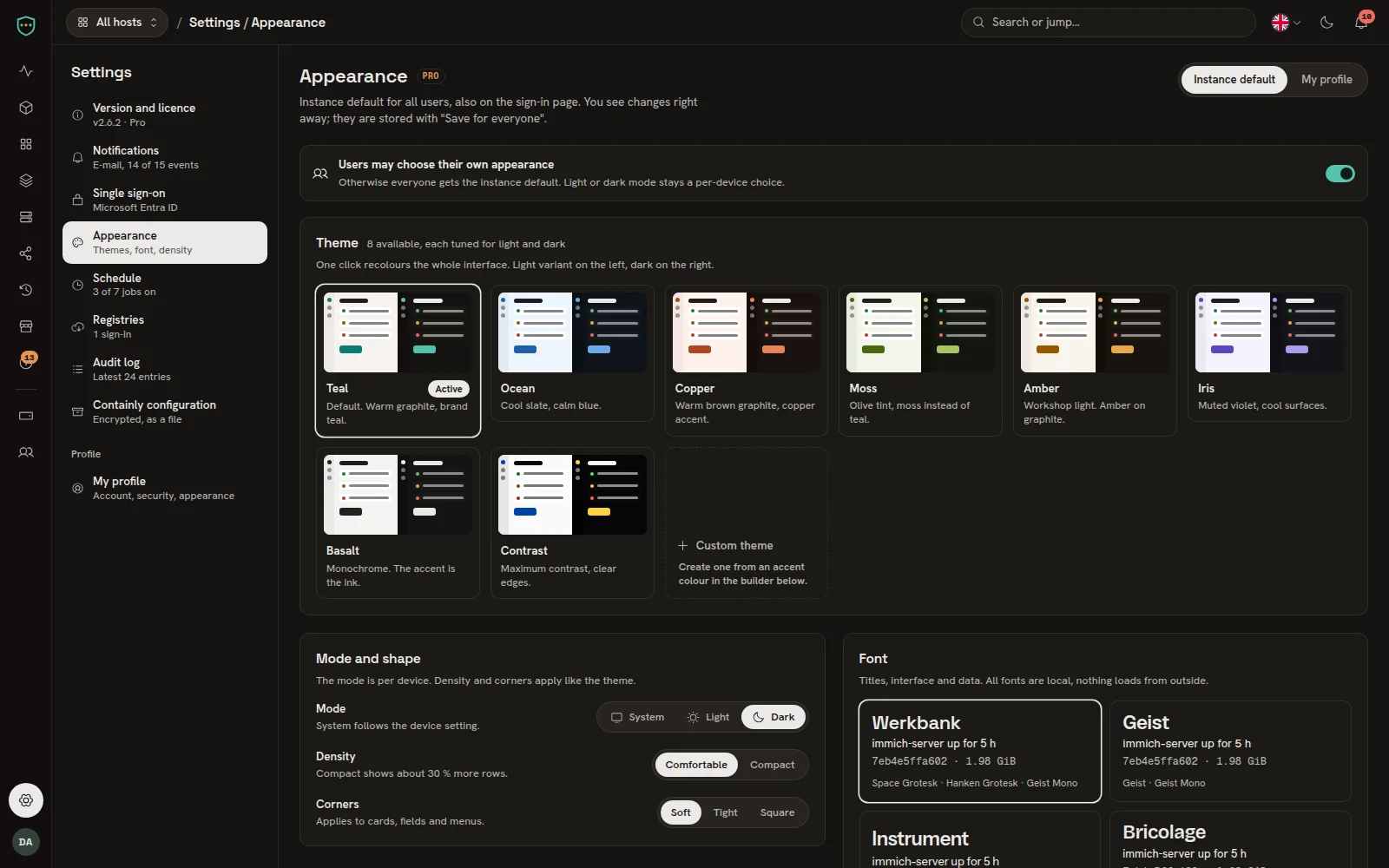Select the Ocean theme
The image size is (1389, 868).
coord(572,353)
